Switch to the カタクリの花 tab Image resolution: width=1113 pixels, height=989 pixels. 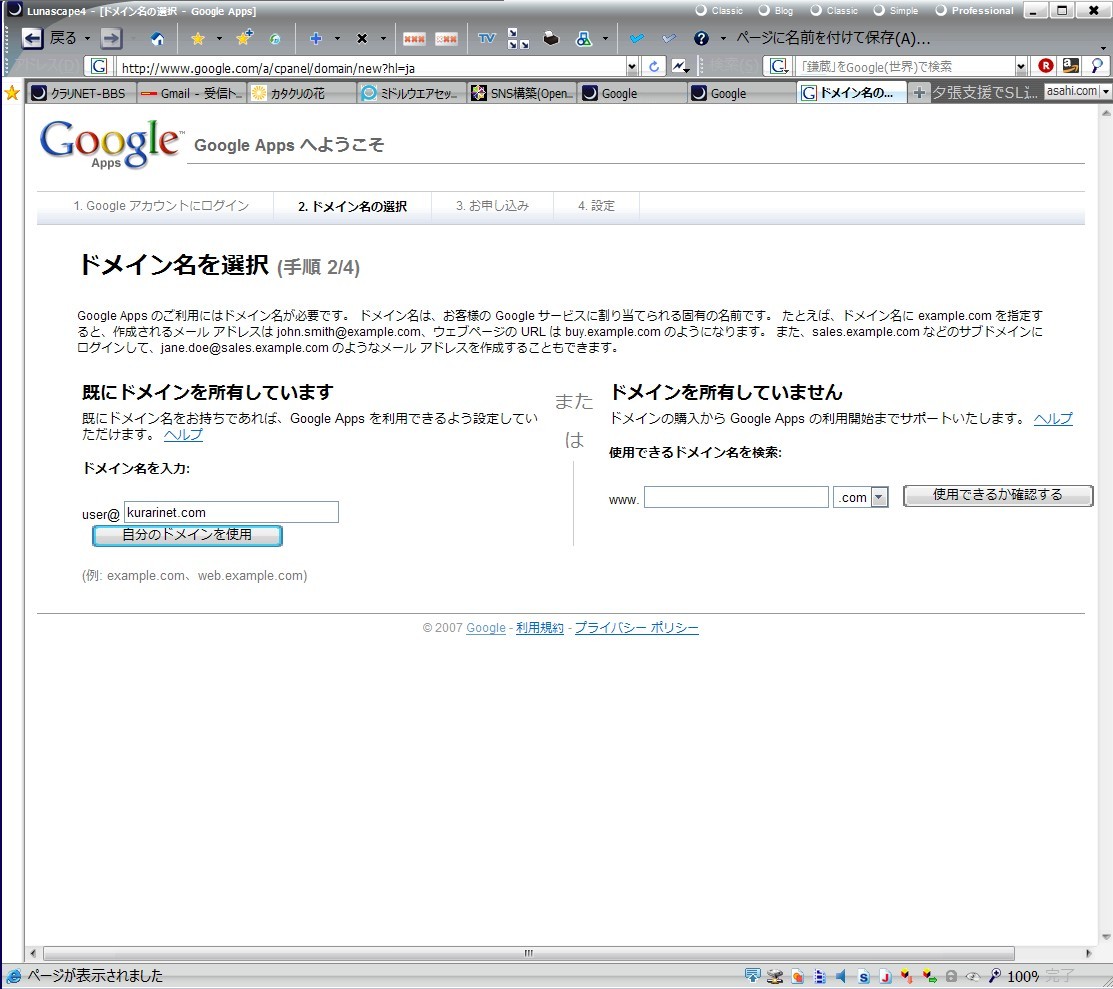tap(302, 93)
